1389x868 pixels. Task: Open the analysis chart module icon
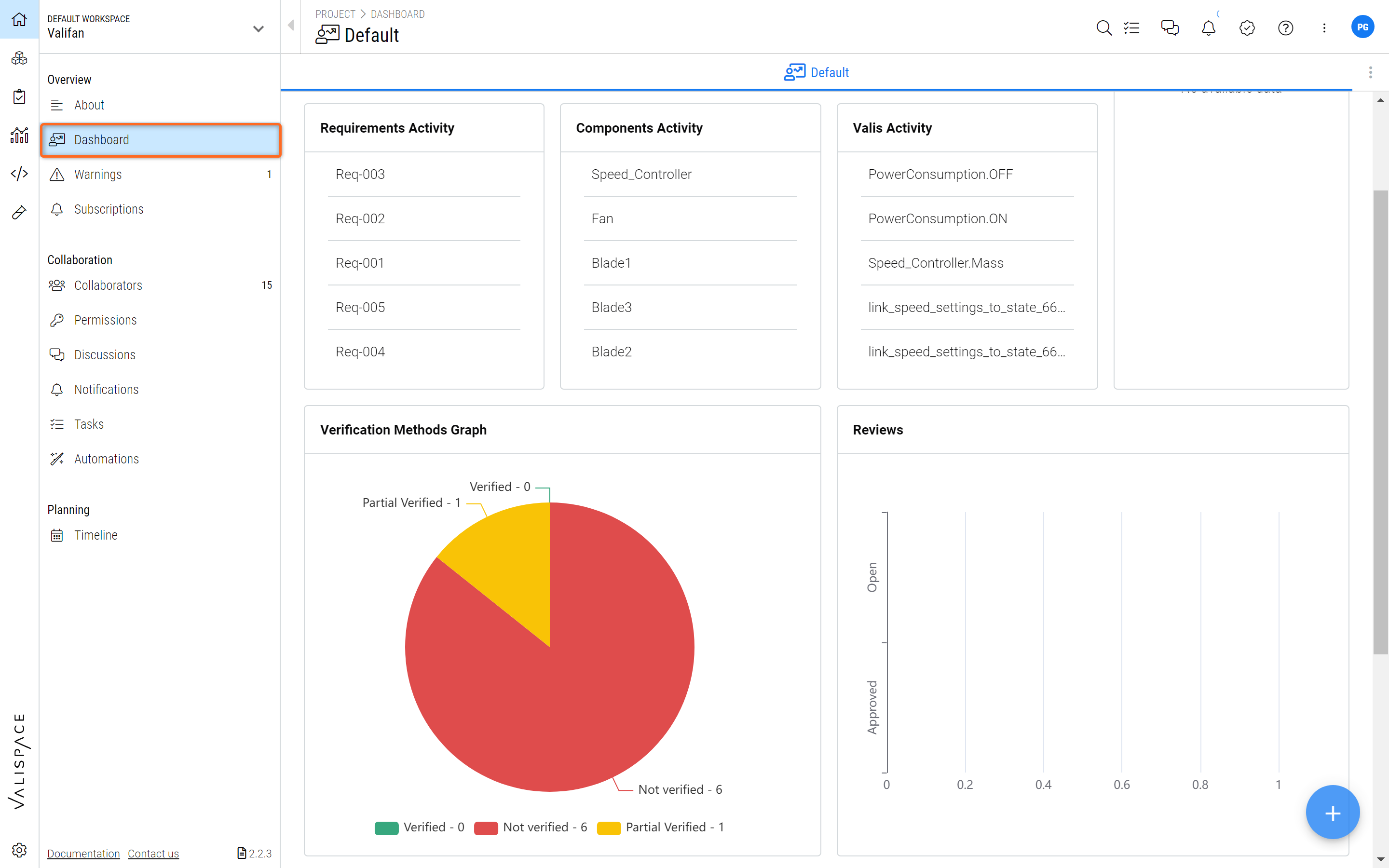[19, 135]
